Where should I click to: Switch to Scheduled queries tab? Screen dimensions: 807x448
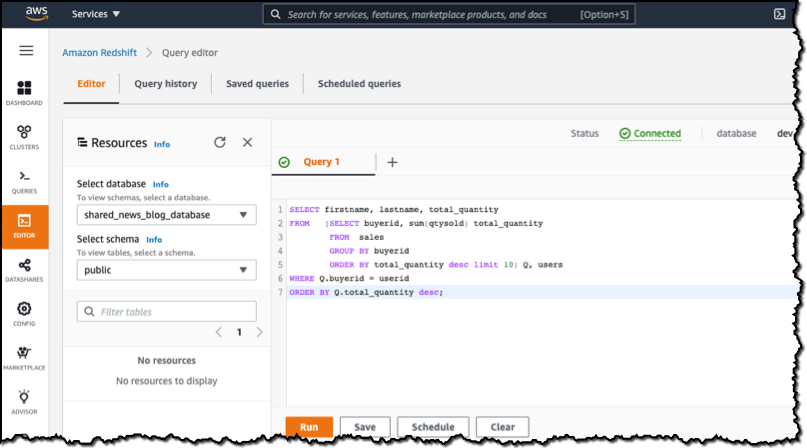point(359,83)
